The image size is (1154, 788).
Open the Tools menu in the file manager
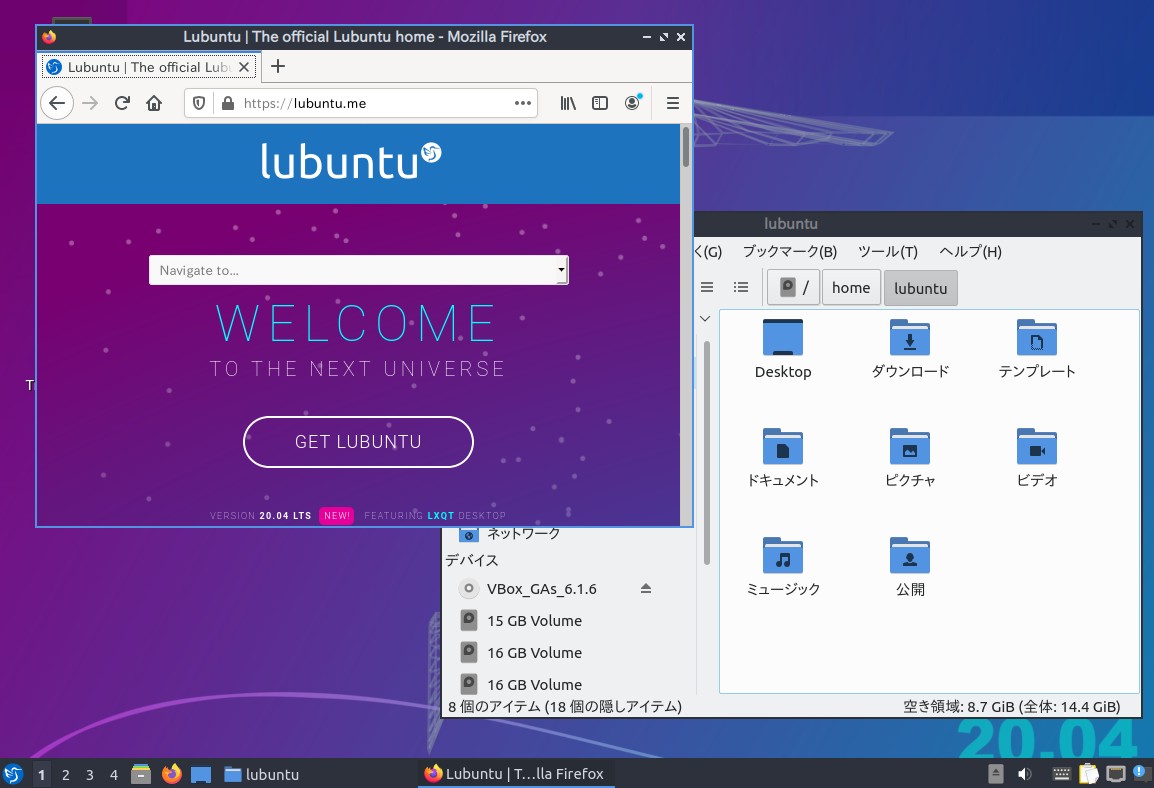(x=888, y=251)
